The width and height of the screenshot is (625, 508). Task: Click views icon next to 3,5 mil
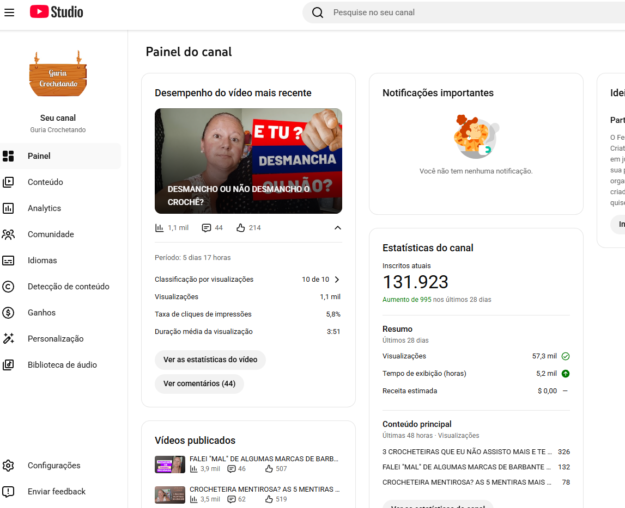click(x=194, y=499)
